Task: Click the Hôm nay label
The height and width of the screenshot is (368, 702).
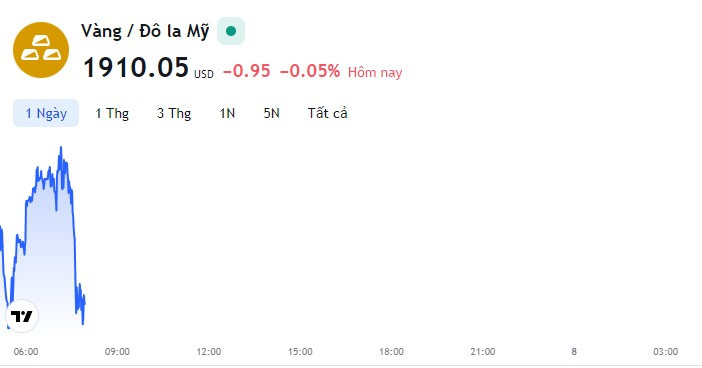Action: [x=375, y=73]
